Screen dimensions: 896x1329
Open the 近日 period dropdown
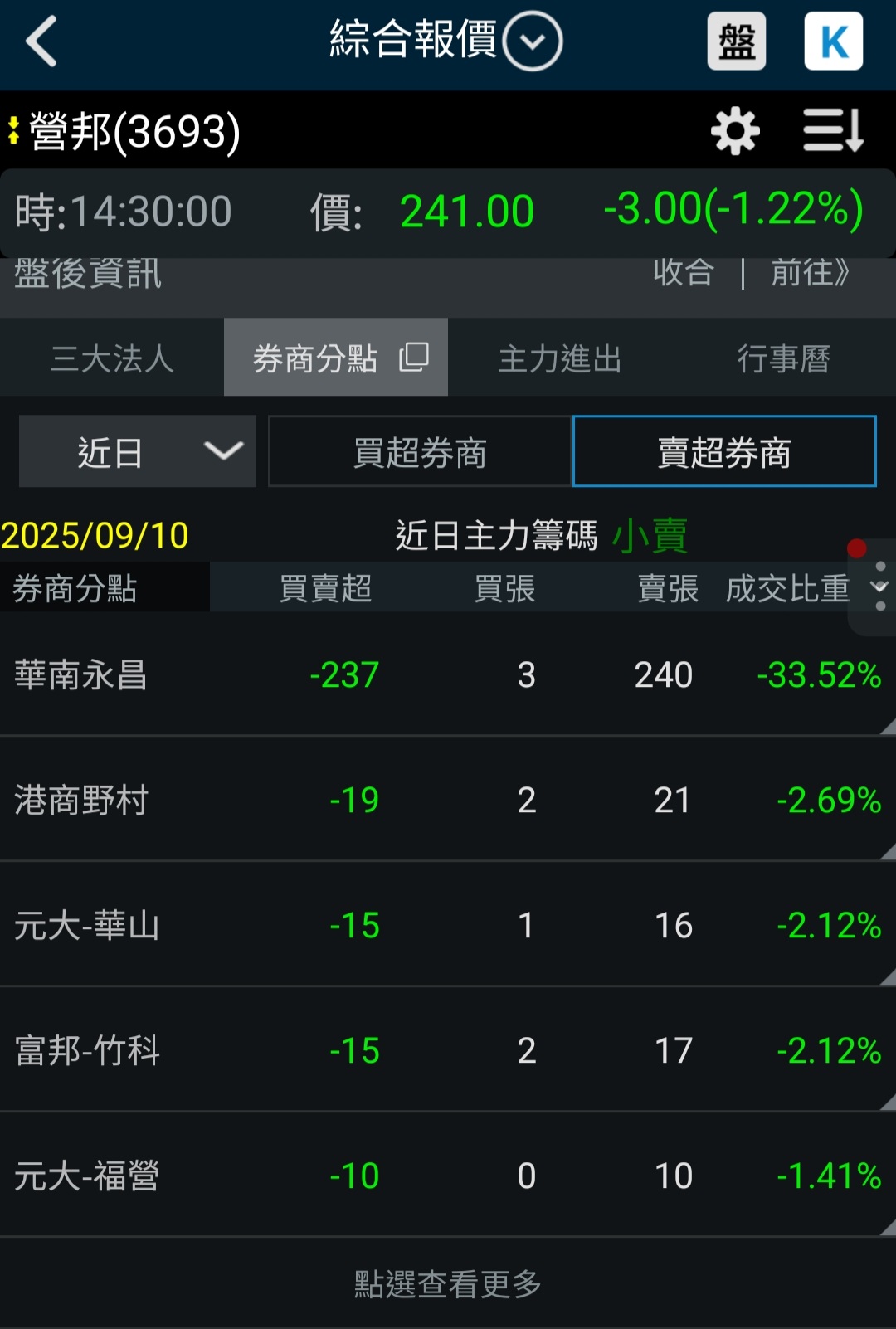138,451
